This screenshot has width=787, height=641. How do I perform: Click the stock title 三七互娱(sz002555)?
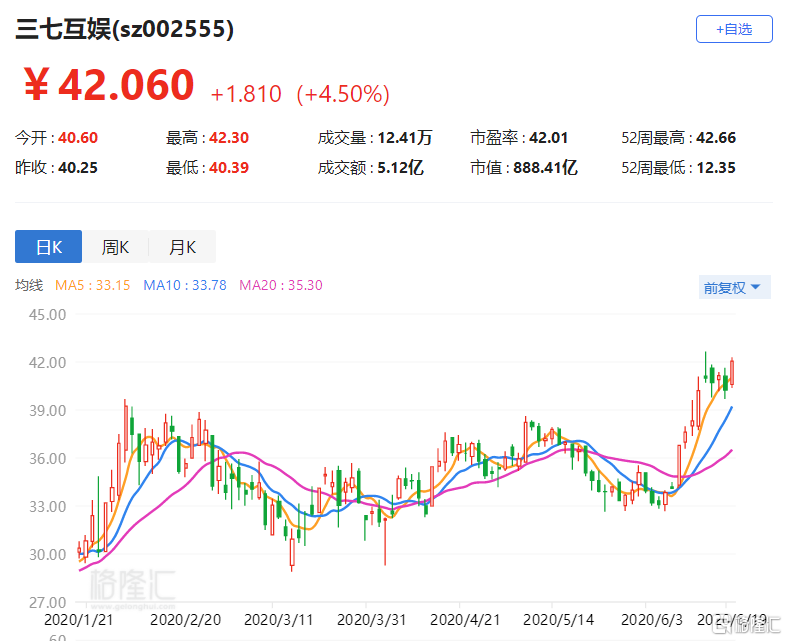point(124,29)
